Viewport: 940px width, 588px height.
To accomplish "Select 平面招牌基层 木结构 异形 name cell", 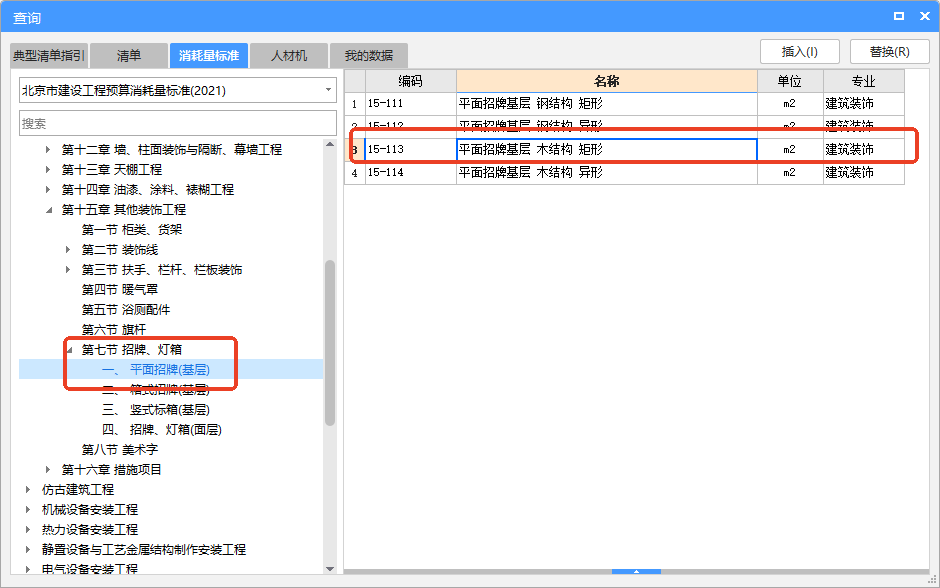I will 607,173.
